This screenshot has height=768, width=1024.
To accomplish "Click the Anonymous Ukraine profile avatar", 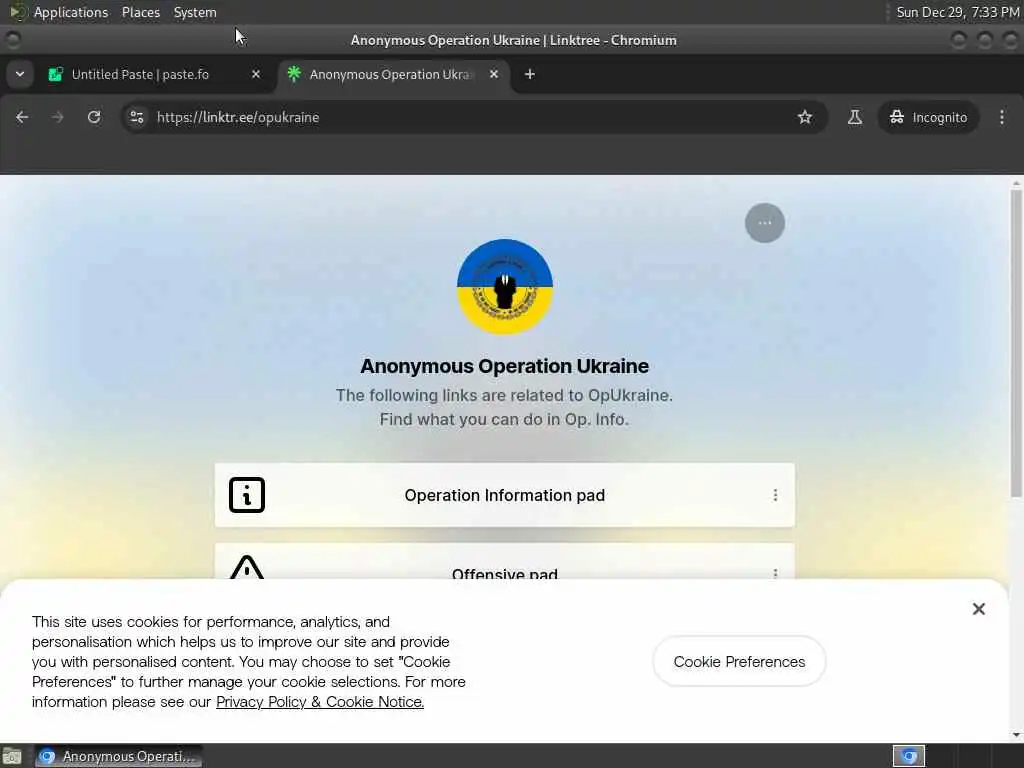I will [x=505, y=287].
